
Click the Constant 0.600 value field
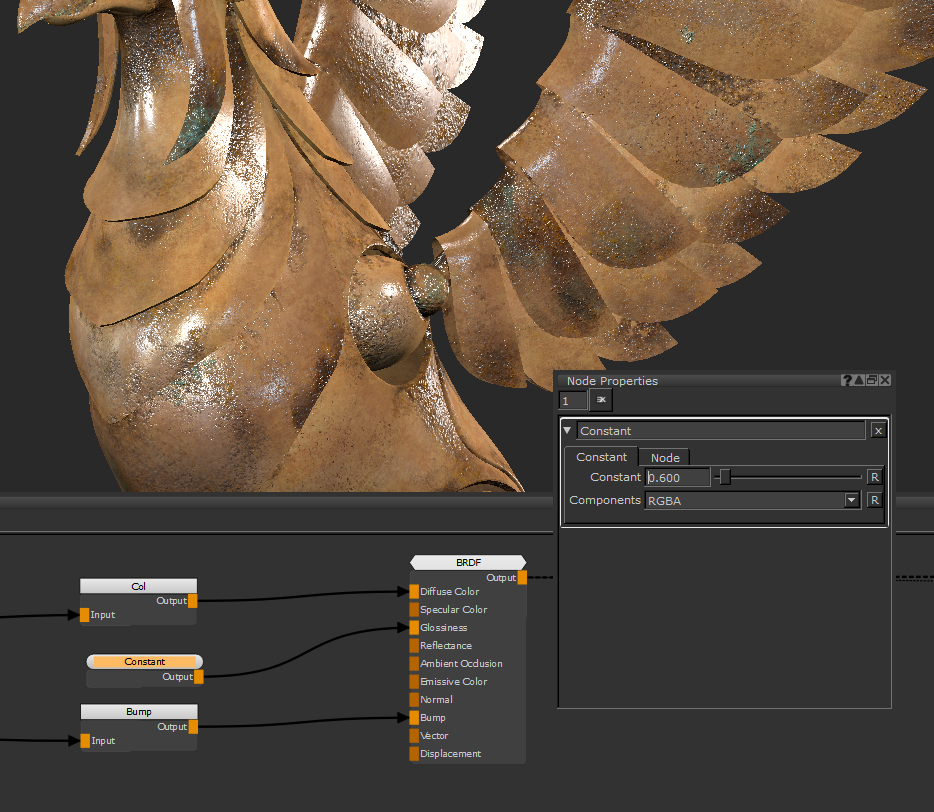[x=677, y=477]
